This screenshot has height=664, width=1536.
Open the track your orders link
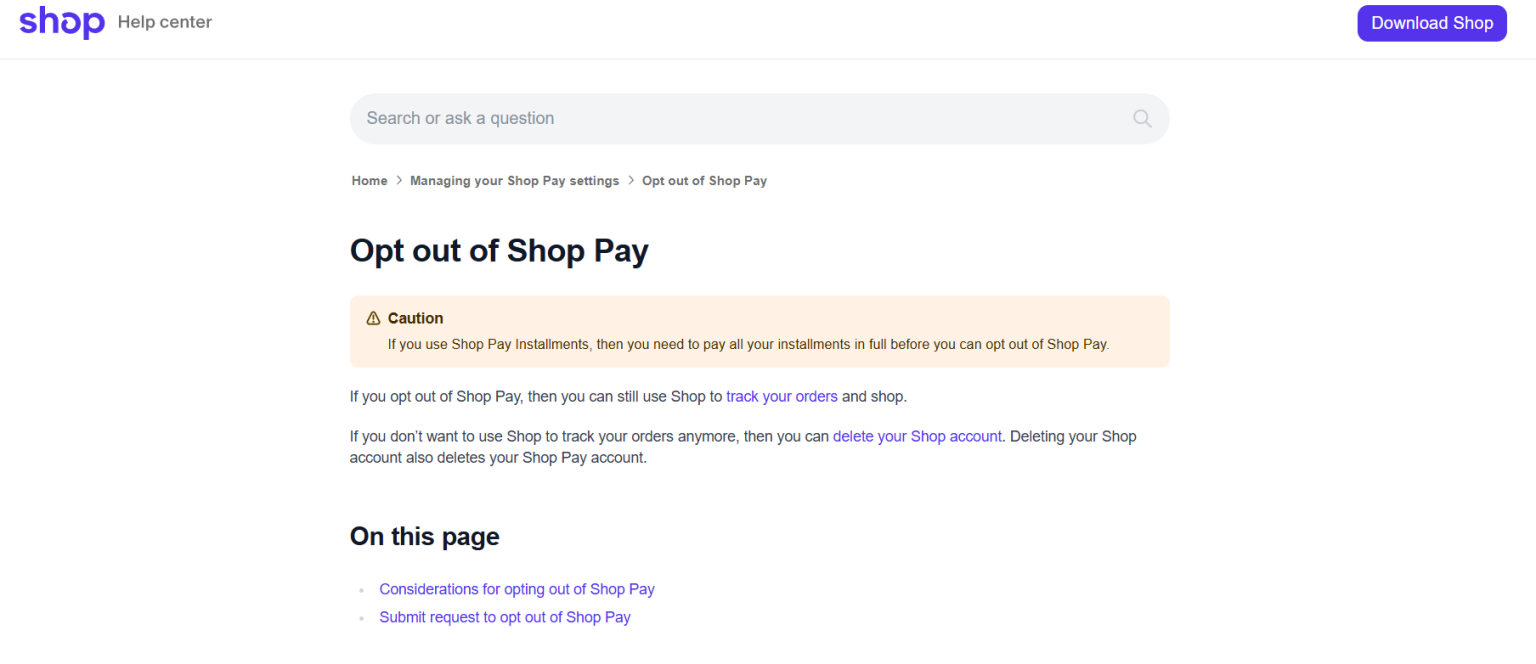click(x=781, y=396)
